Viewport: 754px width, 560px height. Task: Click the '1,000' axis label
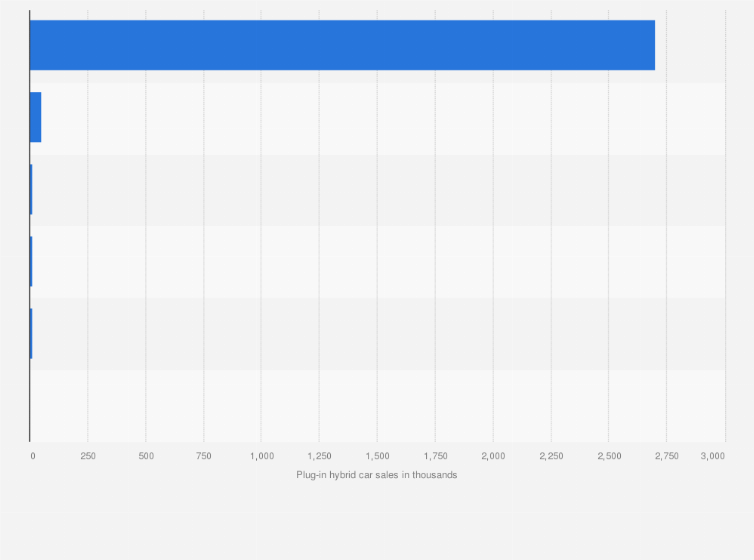point(262,456)
